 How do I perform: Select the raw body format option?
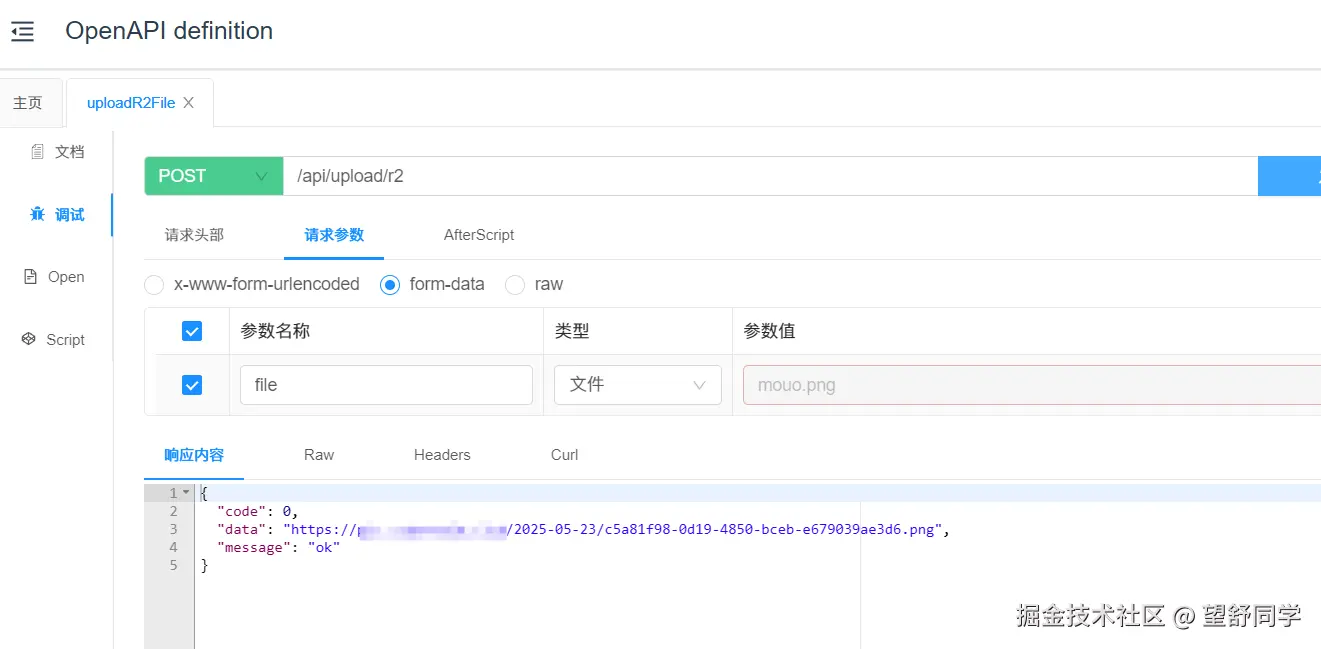tap(514, 284)
